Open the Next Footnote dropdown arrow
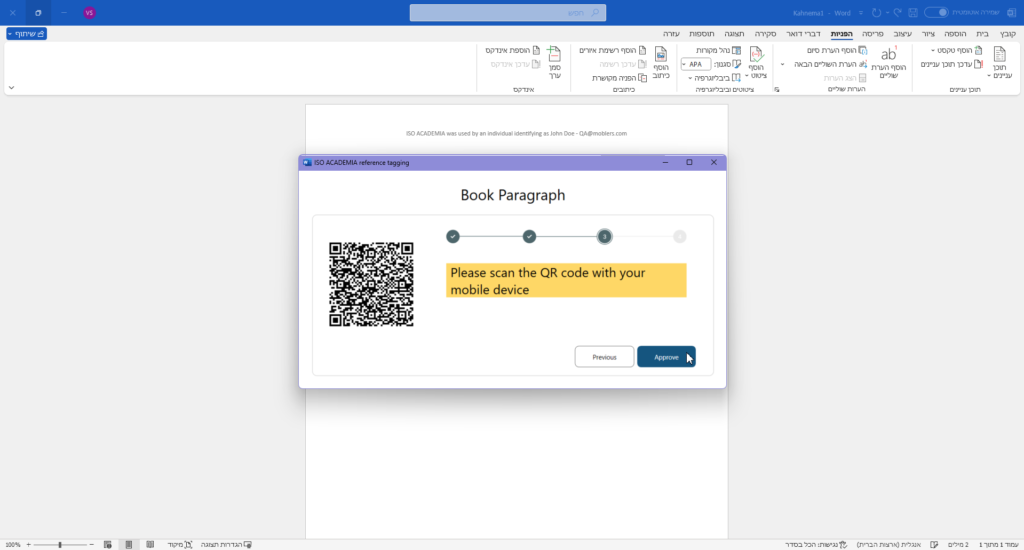Viewport: 1024px width, 550px height. click(782, 64)
